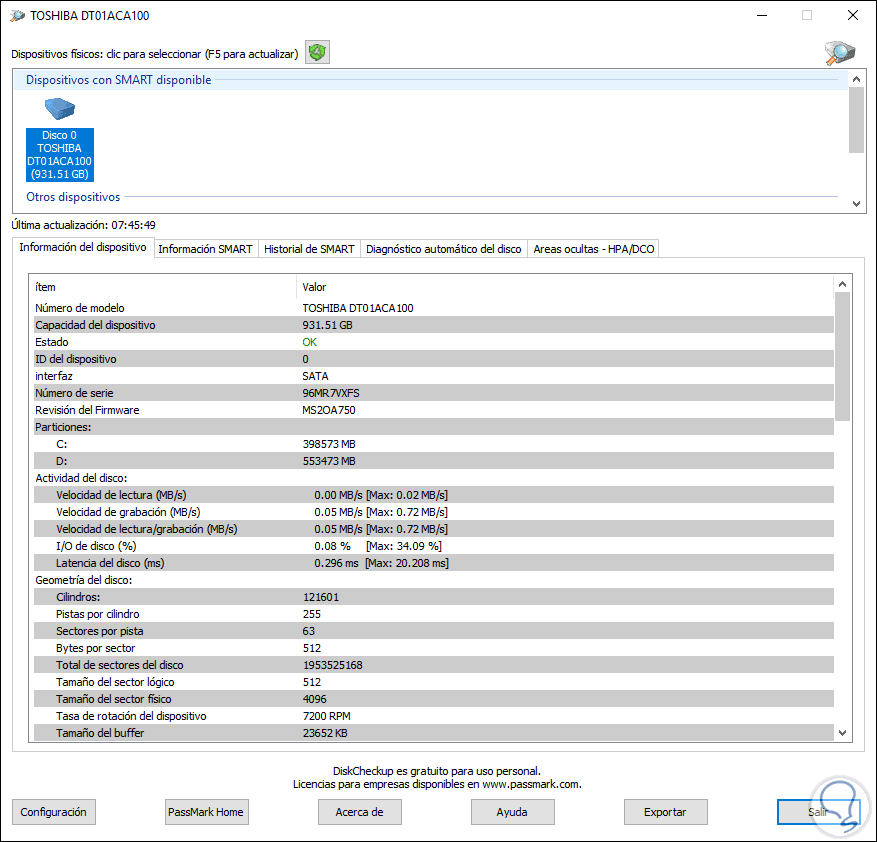Click the Salir button
This screenshot has width=877, height=842.
(818, 812)
